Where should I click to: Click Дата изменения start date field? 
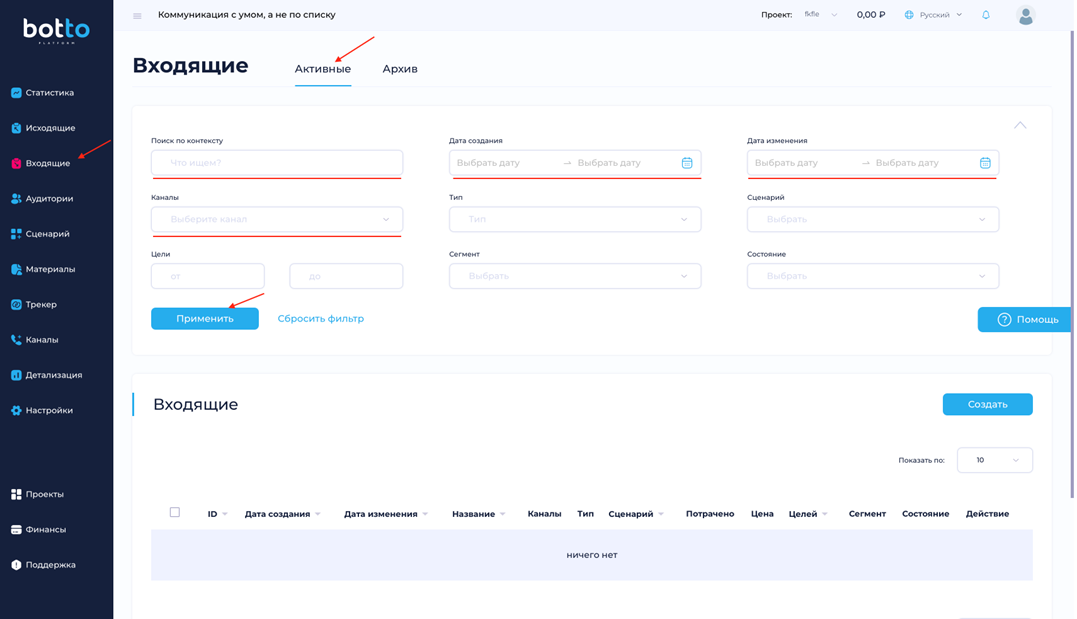point(786,163)
